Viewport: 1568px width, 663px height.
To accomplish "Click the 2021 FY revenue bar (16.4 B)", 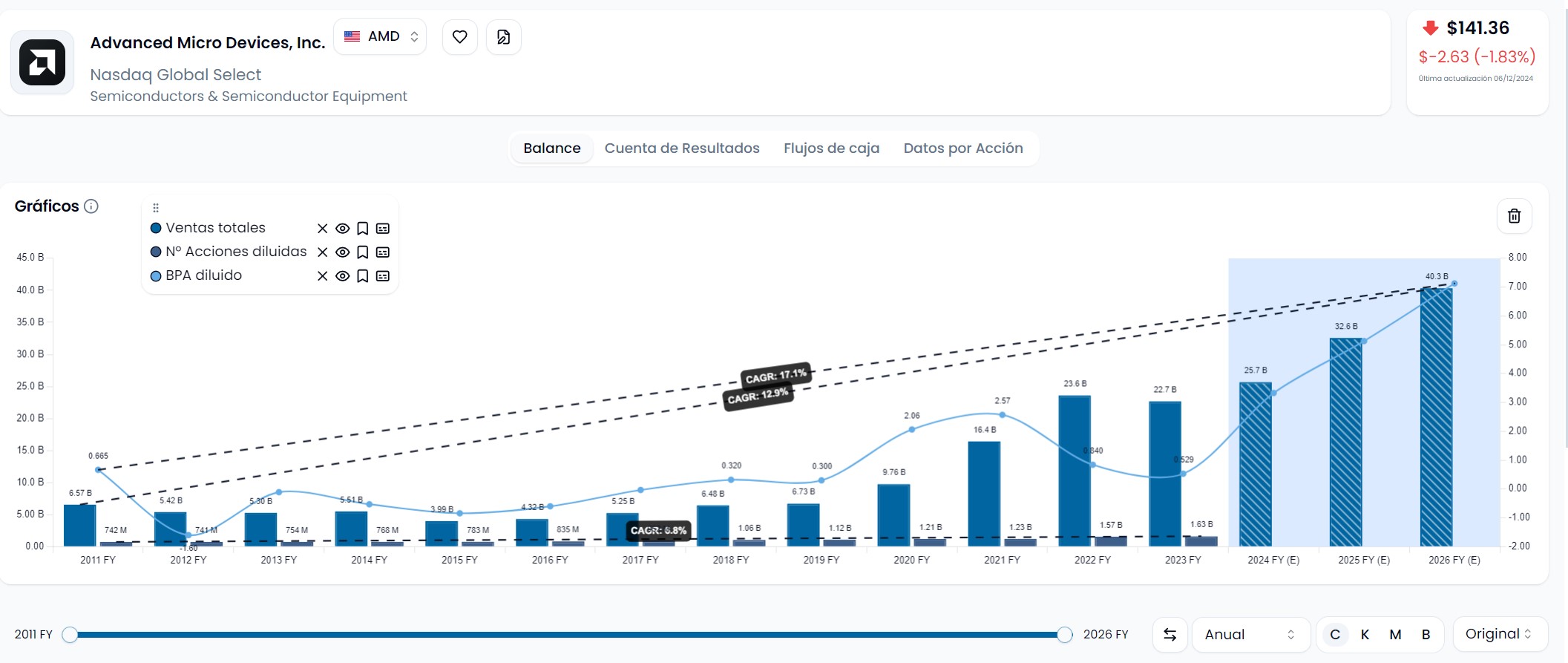I will click(x=984, y=494).
